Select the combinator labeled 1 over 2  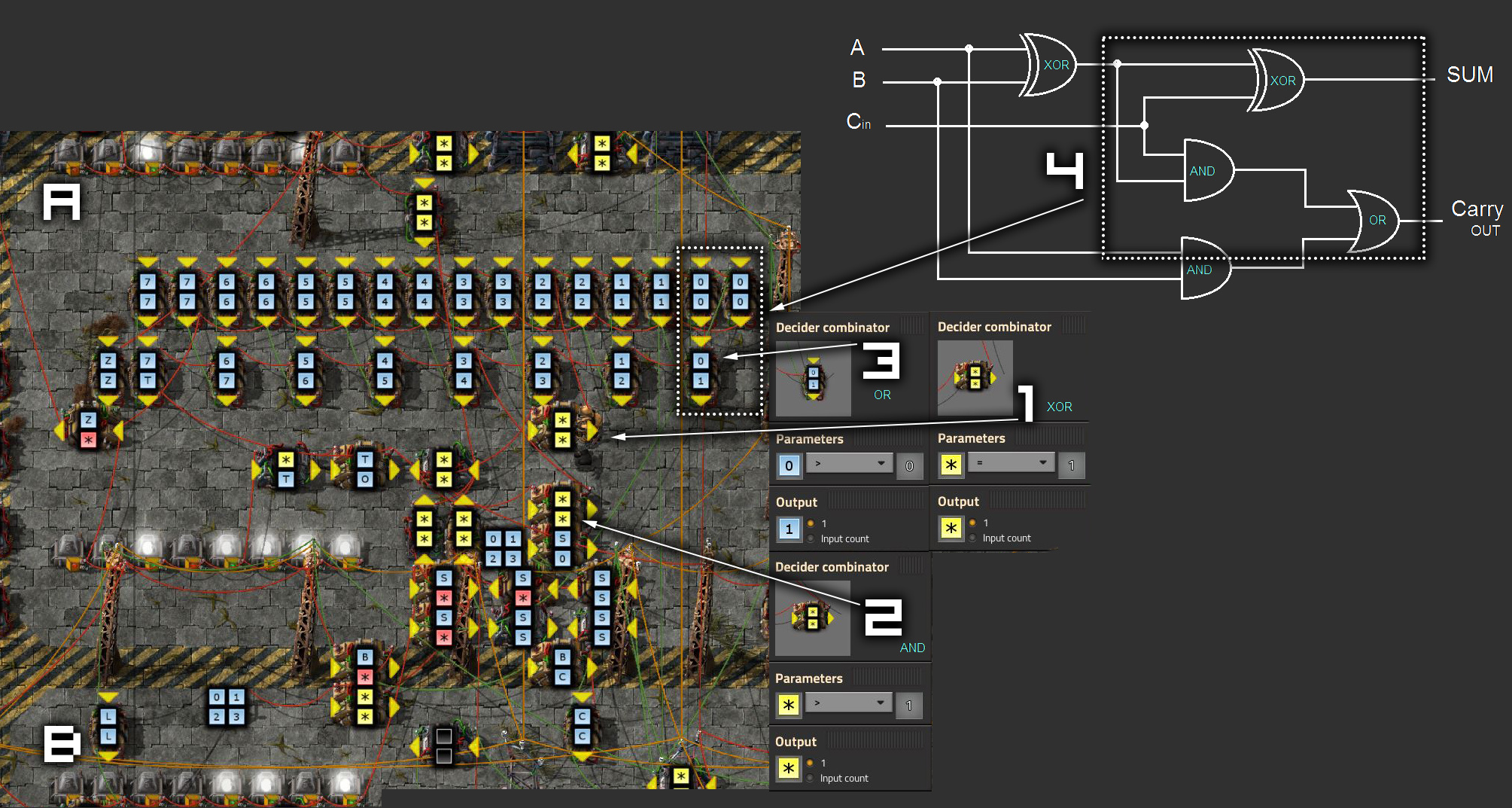click(x=622, y=370)
